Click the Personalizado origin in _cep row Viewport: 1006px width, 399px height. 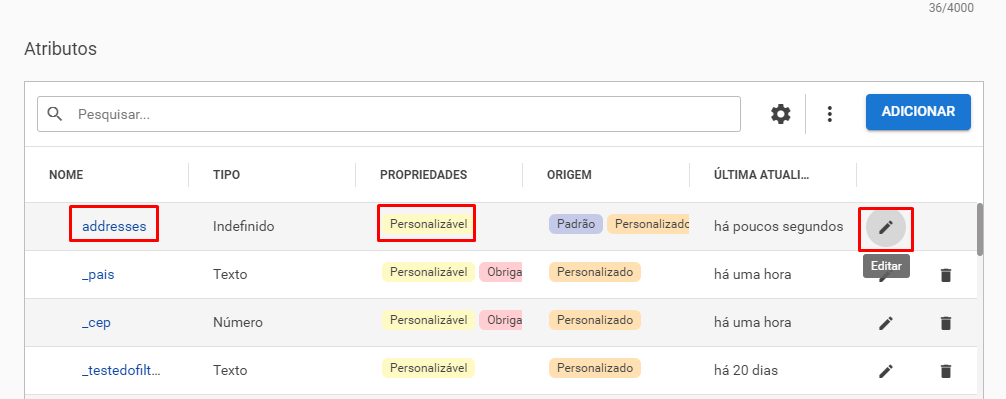(x=595, y=319)
